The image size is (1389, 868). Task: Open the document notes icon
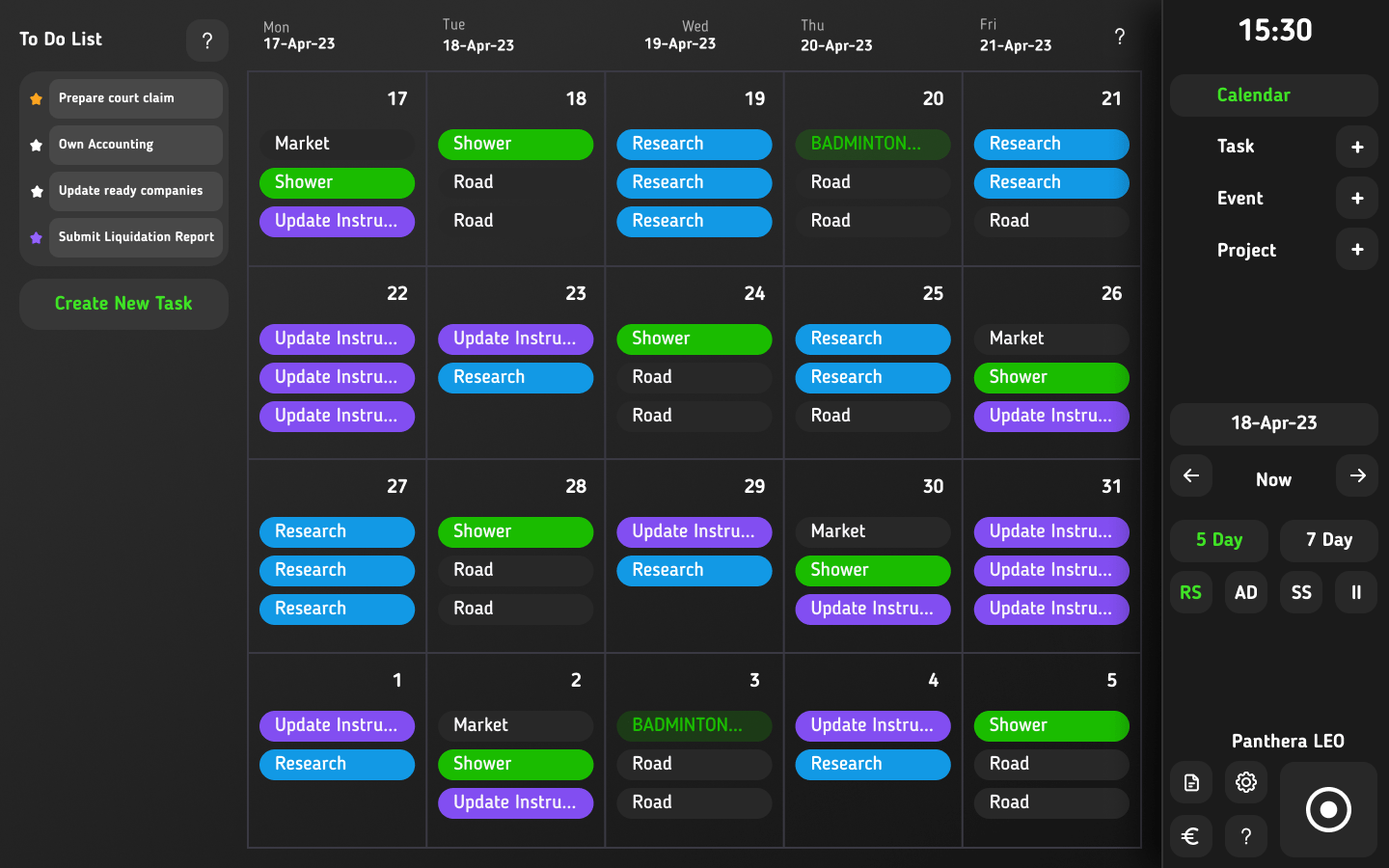pyautogui.click(x=1190, y=782)
